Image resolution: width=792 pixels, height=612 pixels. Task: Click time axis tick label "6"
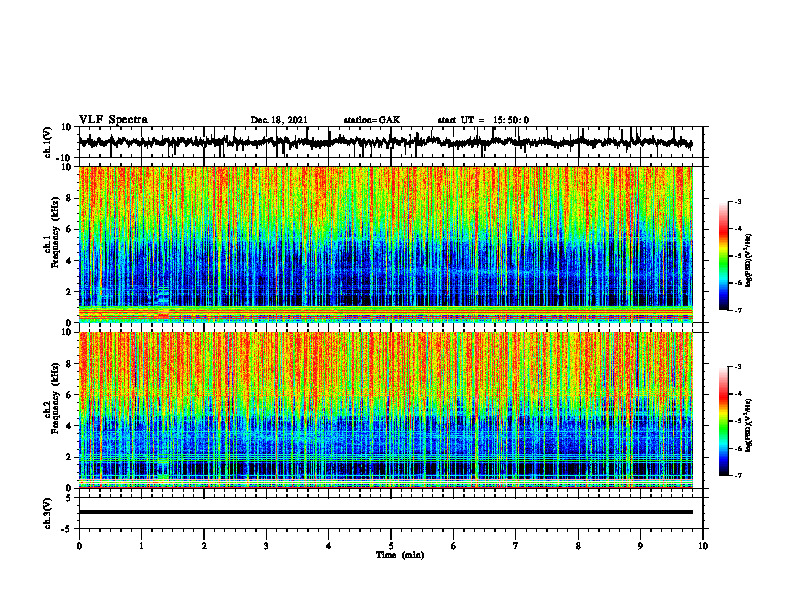pyautogui.click(x=454, y=546)
